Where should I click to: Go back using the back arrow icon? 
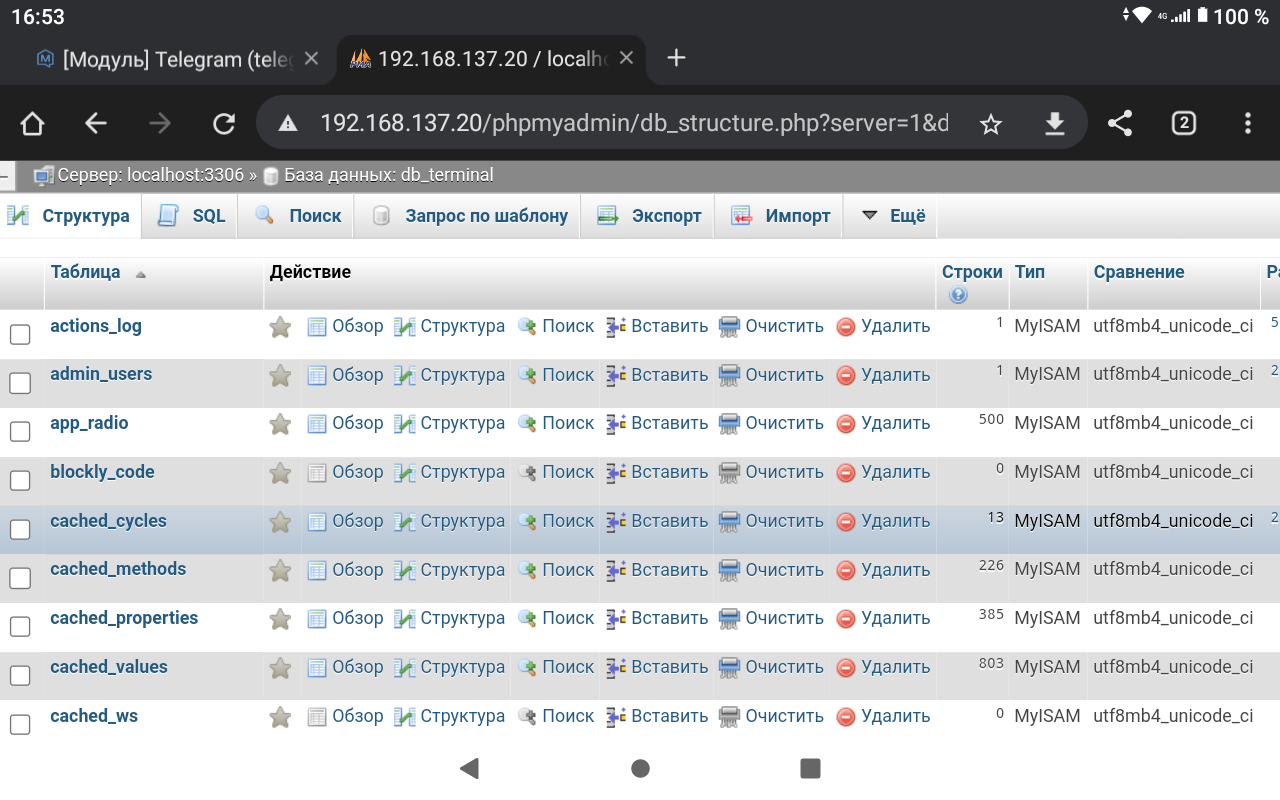click(x=95, y=122)
